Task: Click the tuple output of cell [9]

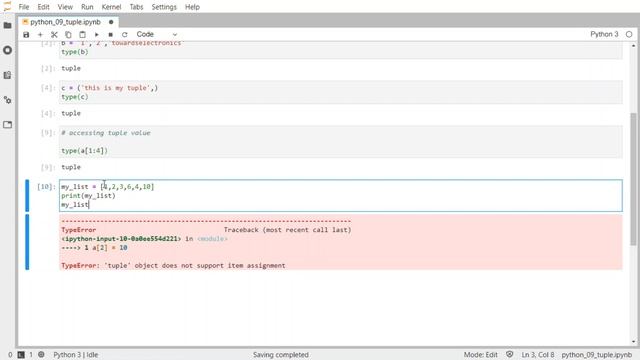Action: (71, 167)
